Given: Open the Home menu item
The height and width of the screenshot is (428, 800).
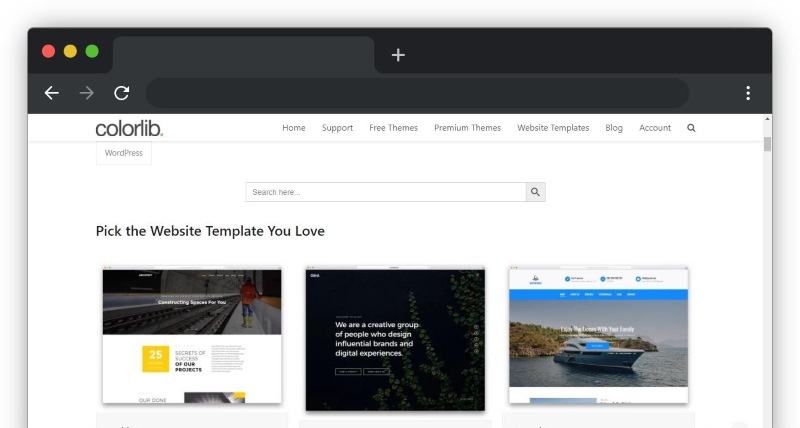Looking at the screenshot, I should click(x=294, y=128).
